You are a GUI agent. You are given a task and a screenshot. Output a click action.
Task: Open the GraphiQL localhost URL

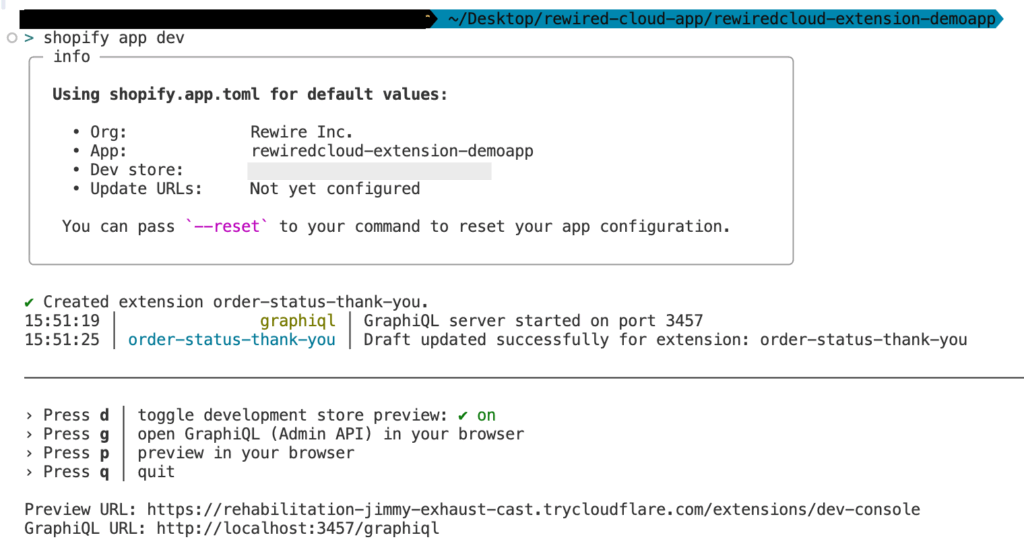(x=297, y=528)
